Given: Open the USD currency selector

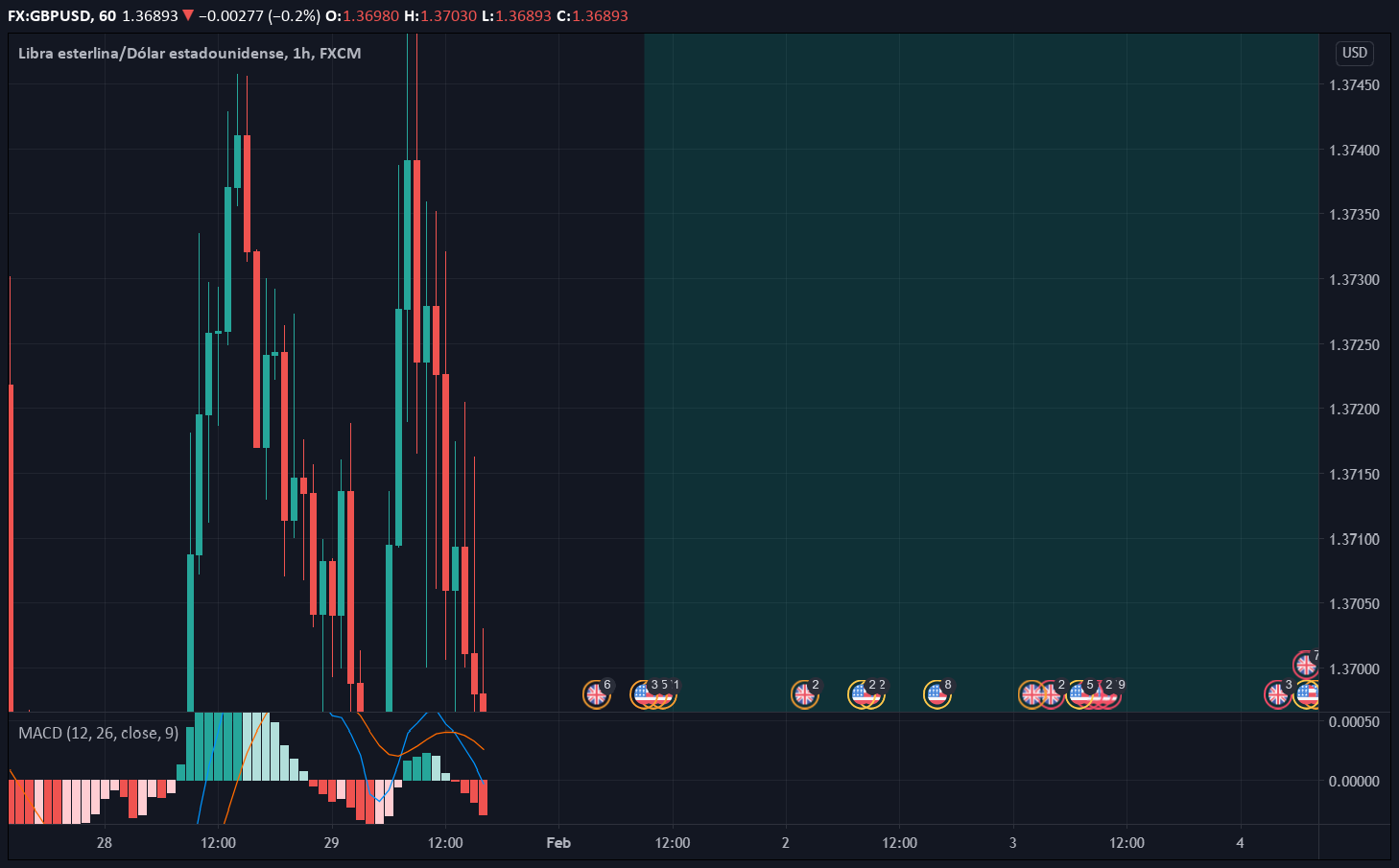Looking at the screenshot, I should tap(1354, 53).
